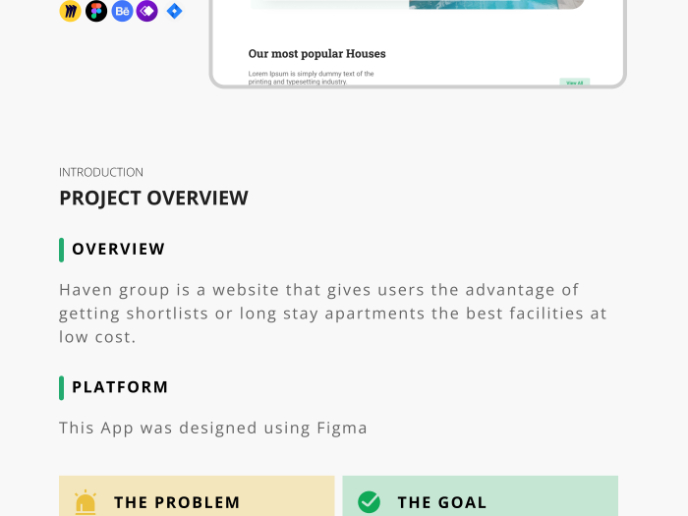Click the yellow Miro icon

click(x=70, y=11)
